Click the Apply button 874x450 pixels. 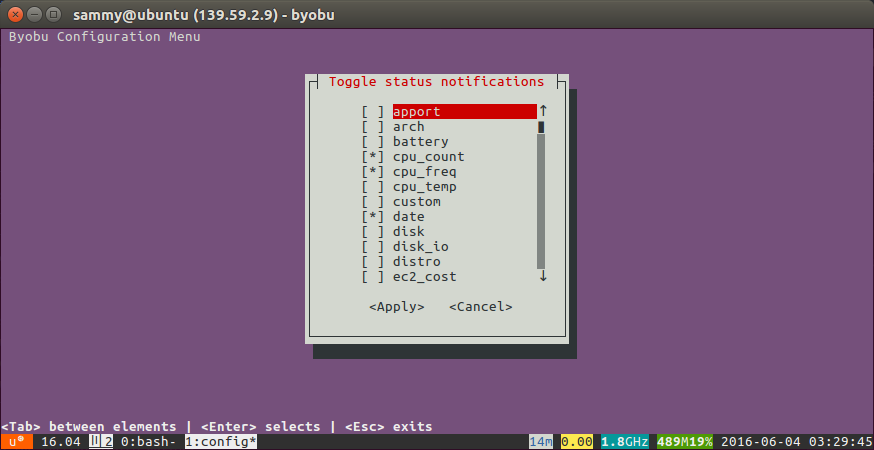pos(397,307)
